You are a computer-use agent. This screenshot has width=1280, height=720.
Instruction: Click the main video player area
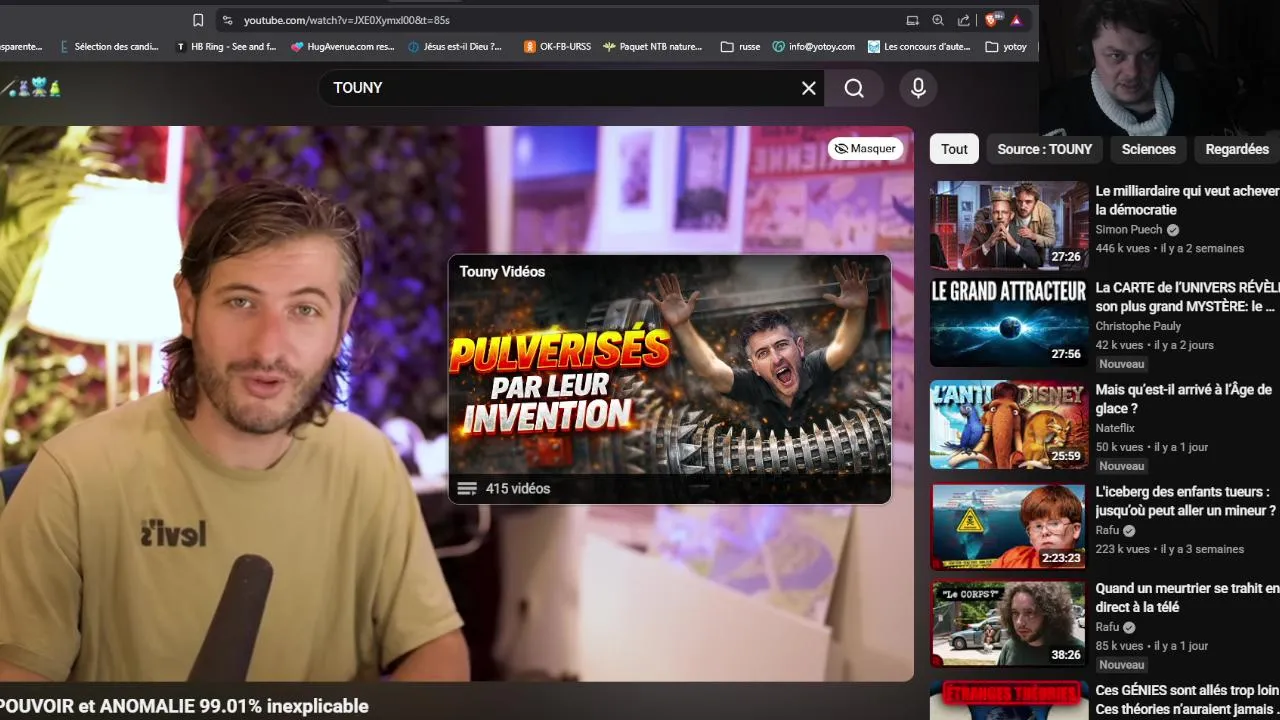point(456,403)
